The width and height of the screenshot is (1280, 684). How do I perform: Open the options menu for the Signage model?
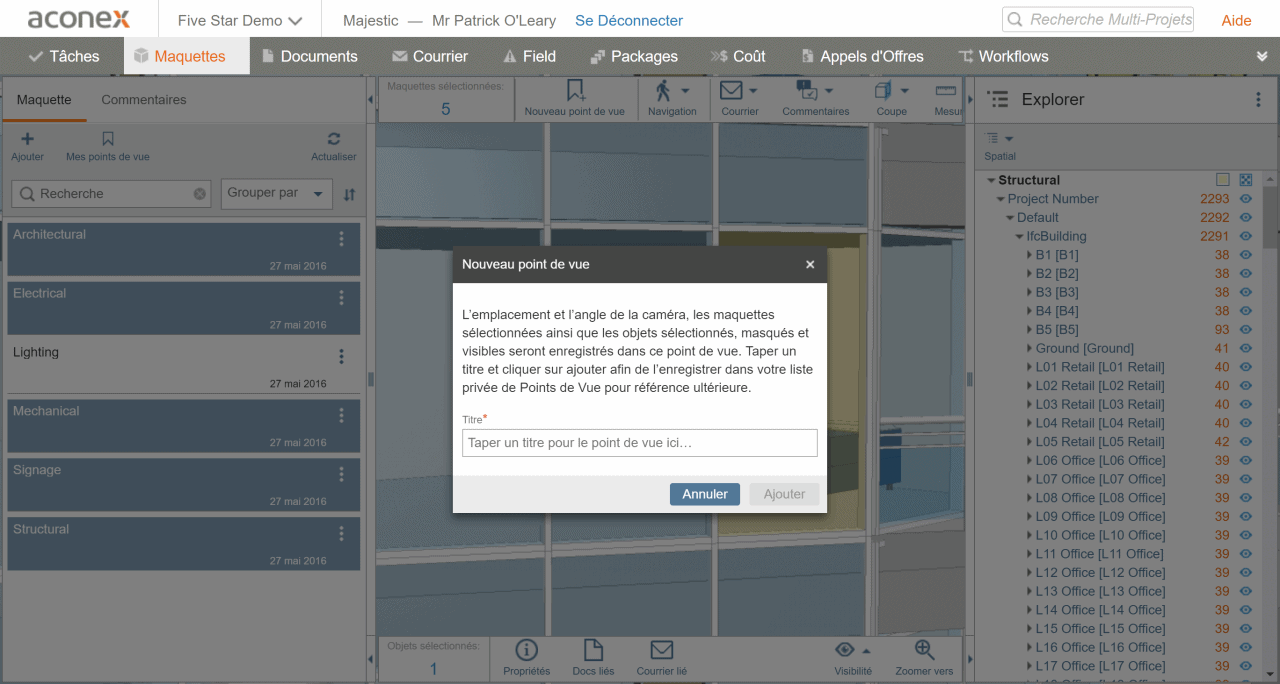pyautogui.click(x=341, y=475)
